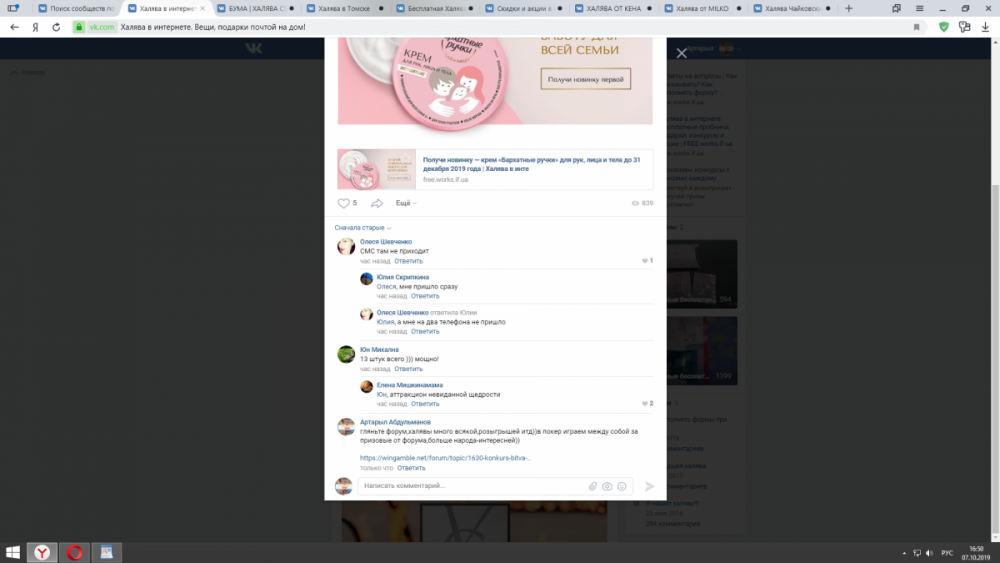Switch to the Халява в Томске tab

click(344, 8)
